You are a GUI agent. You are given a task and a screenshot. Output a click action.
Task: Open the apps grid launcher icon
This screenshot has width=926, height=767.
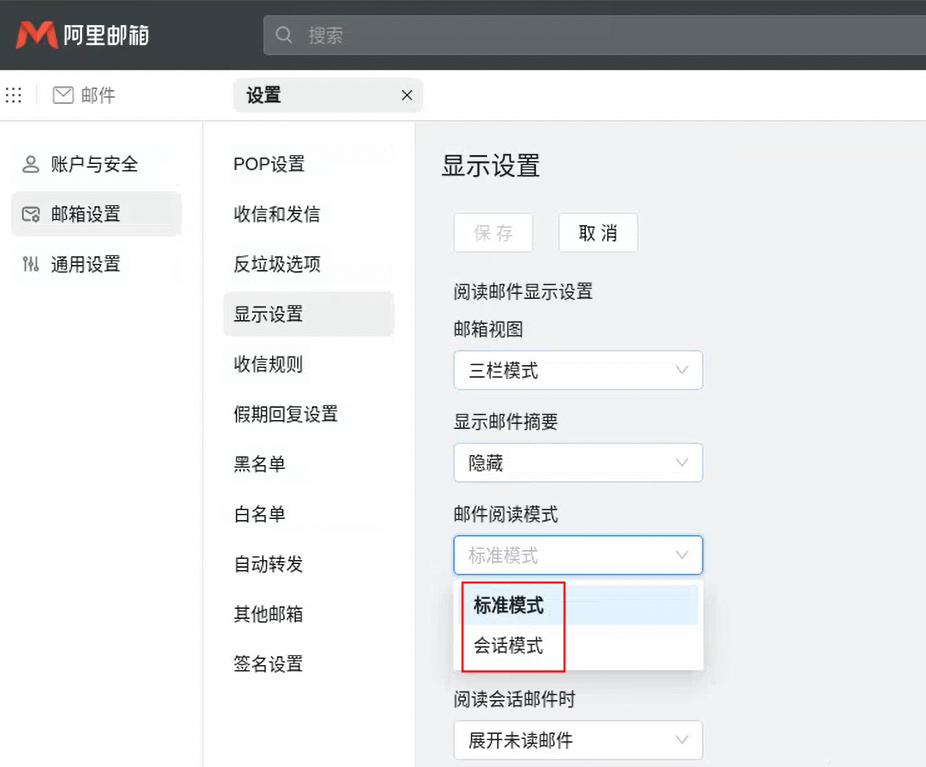pos(14,95)
